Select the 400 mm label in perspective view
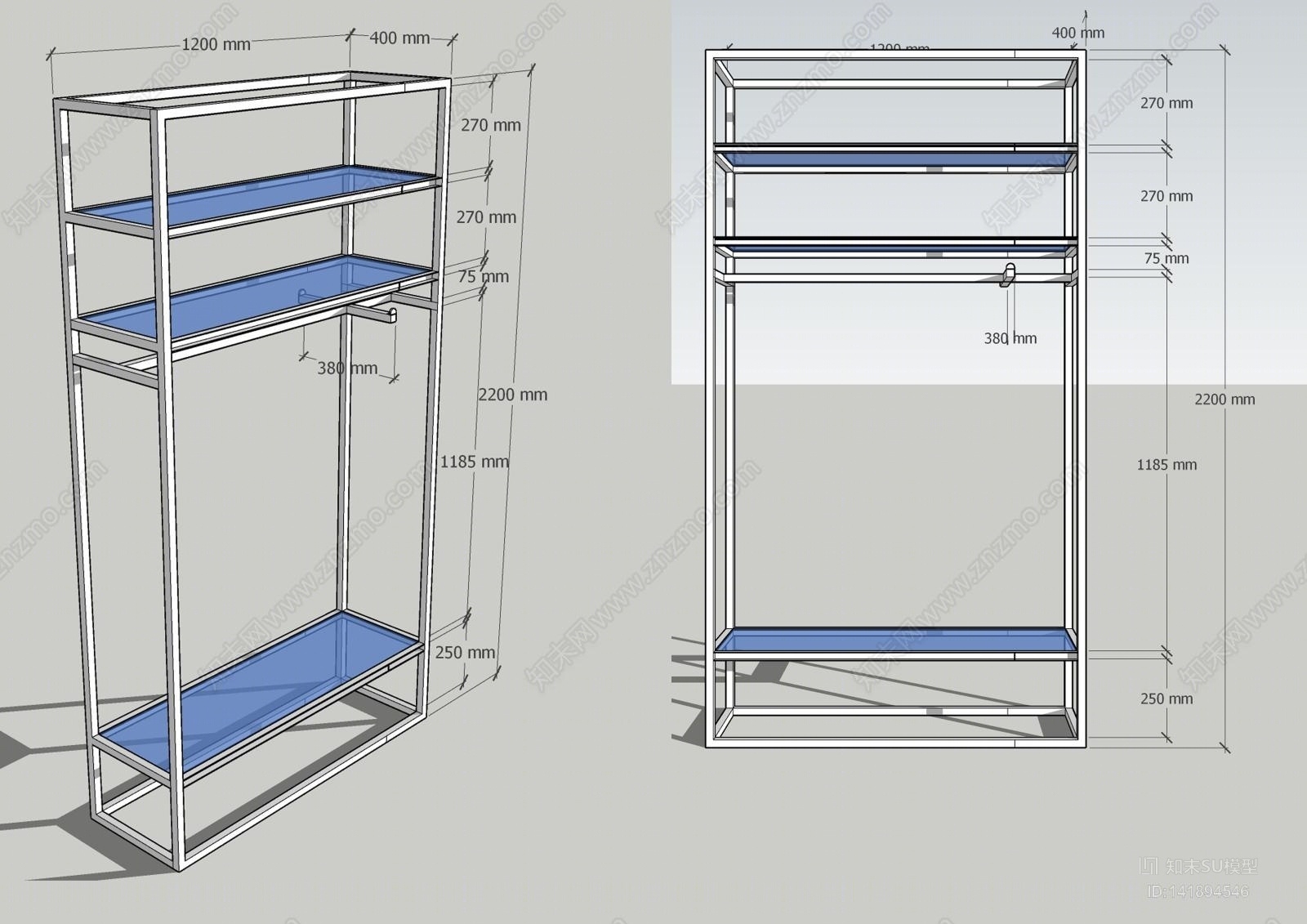The height and width of the screenshot is (924, 1307). click(399, 38)
